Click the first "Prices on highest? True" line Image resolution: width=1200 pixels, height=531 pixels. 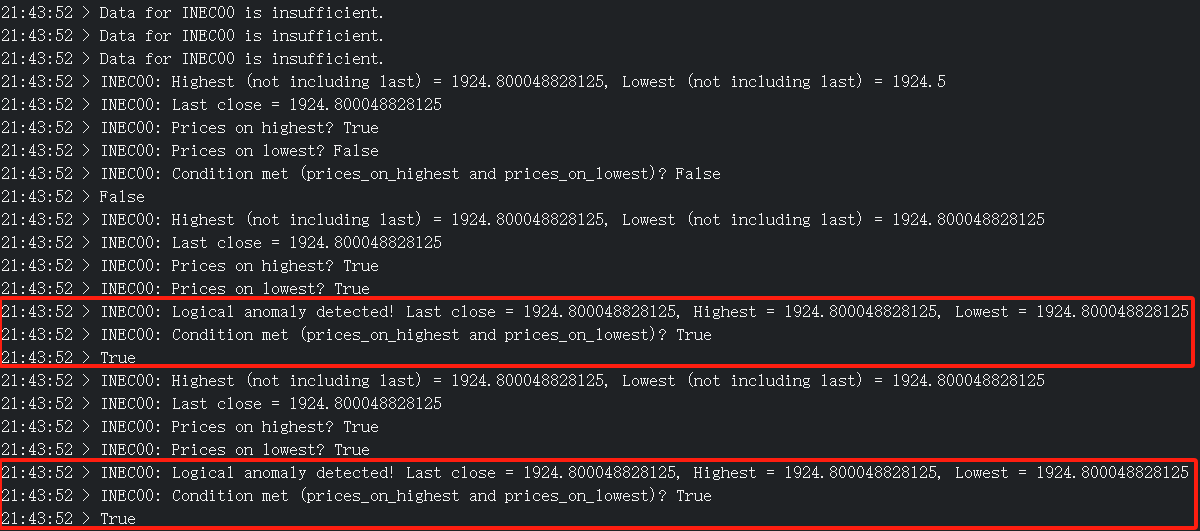point(190,128)
